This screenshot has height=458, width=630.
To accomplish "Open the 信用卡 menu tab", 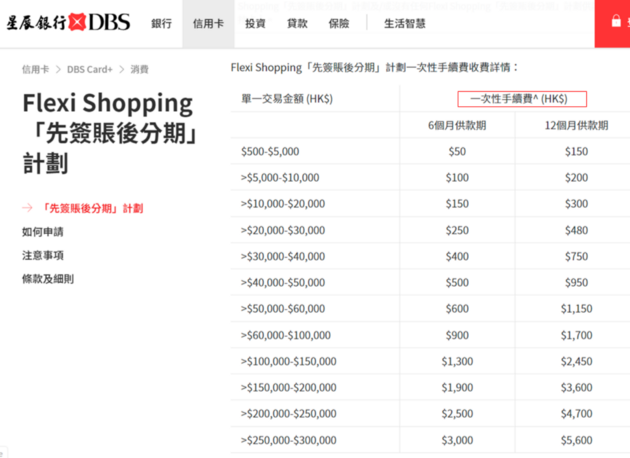I will pyautogui.click(x=208, y=24).
